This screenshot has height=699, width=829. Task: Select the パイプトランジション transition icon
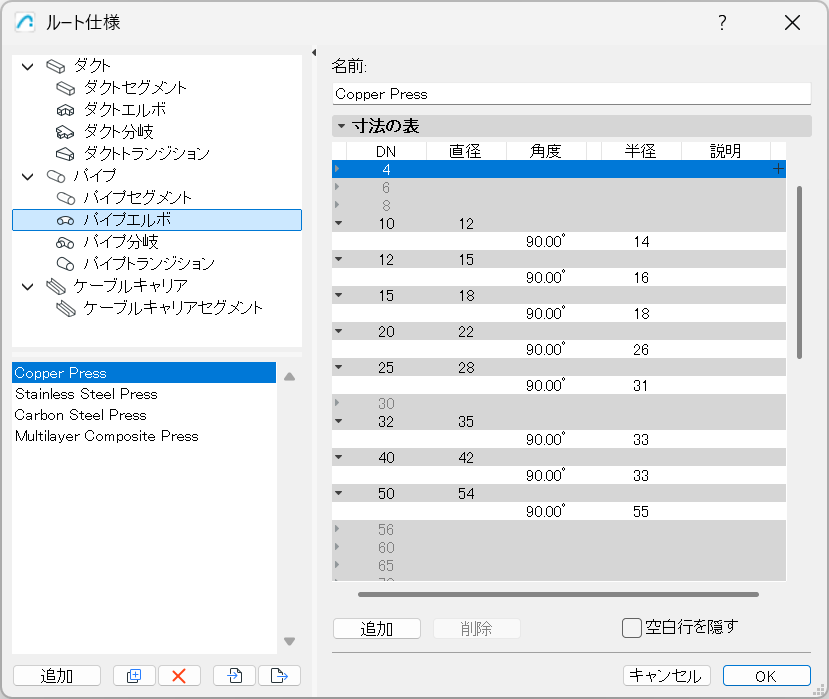[66, 264]
